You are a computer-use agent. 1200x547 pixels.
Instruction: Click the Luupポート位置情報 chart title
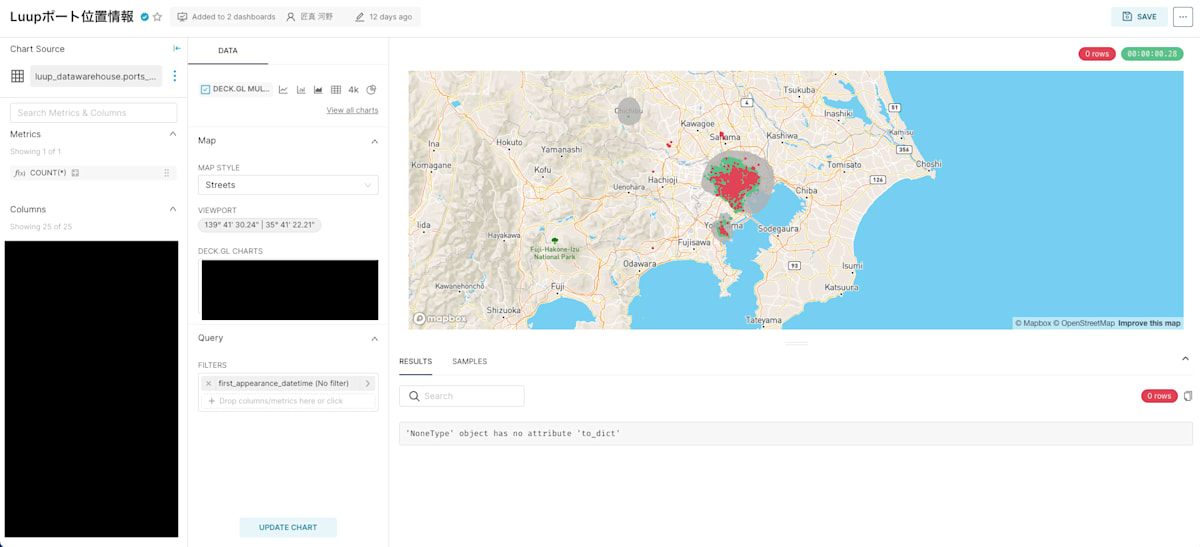pyautogui.click(x=72, y=17)
